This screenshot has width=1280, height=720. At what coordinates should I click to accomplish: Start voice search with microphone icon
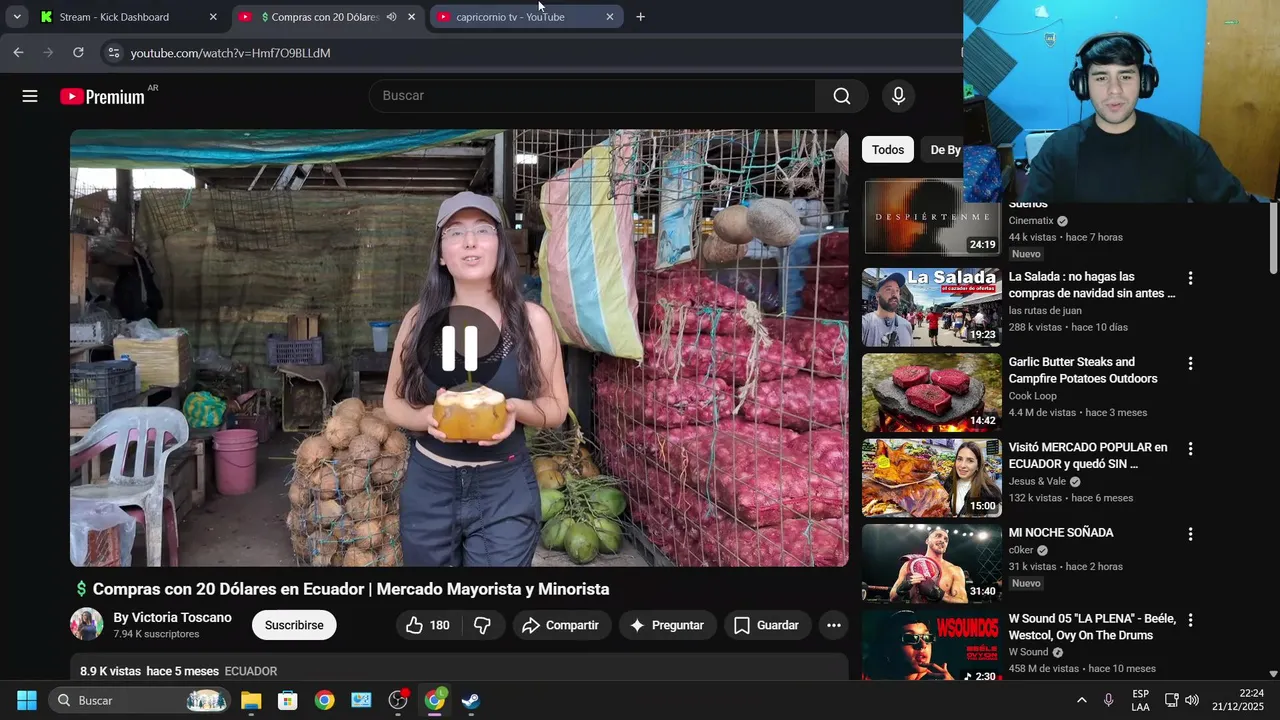pos(898,96)
